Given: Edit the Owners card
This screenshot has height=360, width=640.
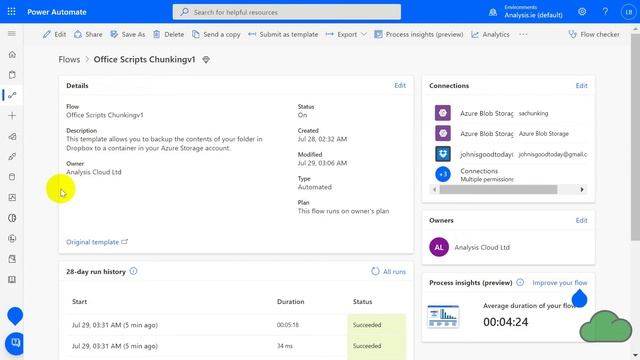Looking at the screenshot, I should pos(581,220).
